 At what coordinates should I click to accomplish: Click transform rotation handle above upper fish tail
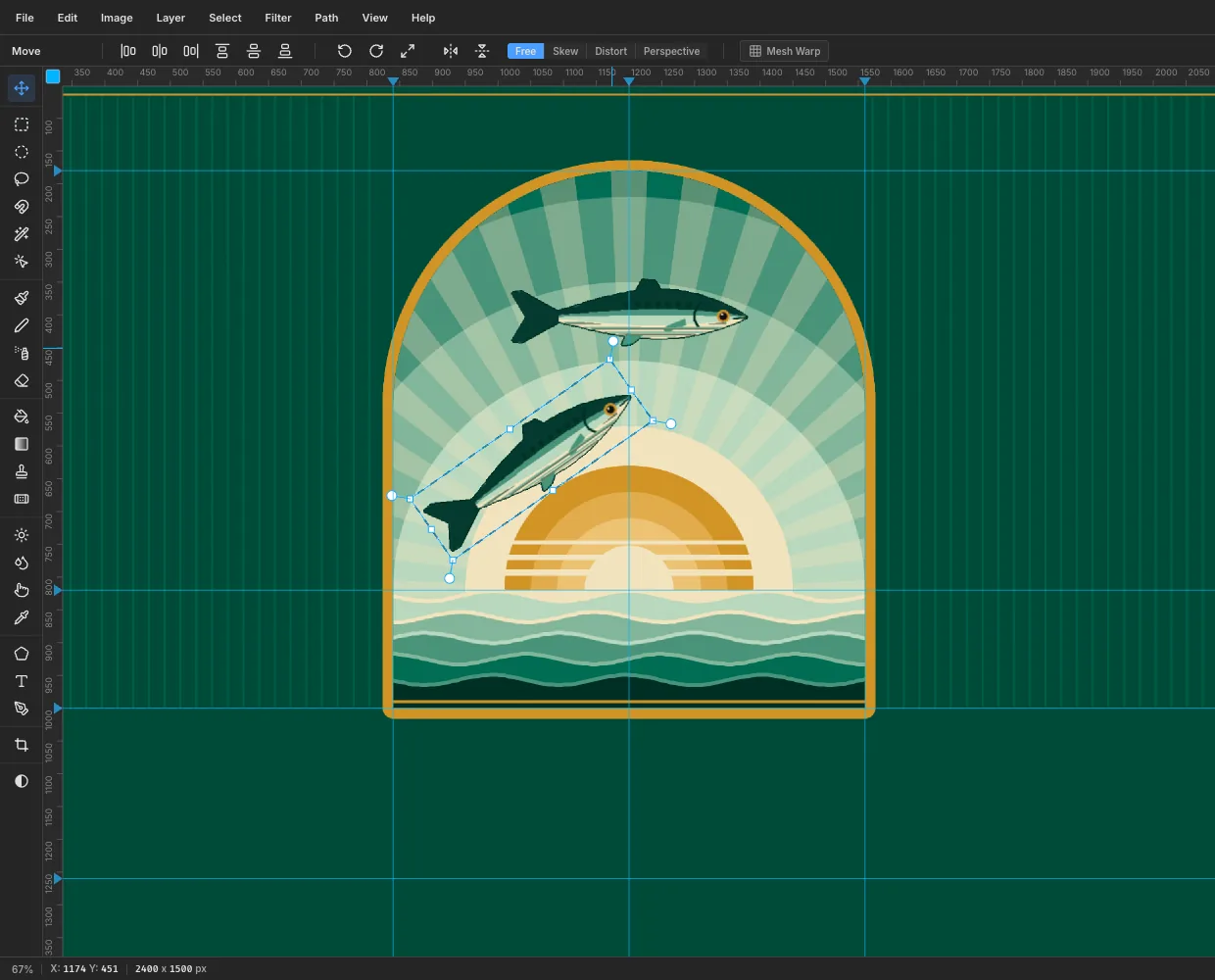[x=613, y=341]
